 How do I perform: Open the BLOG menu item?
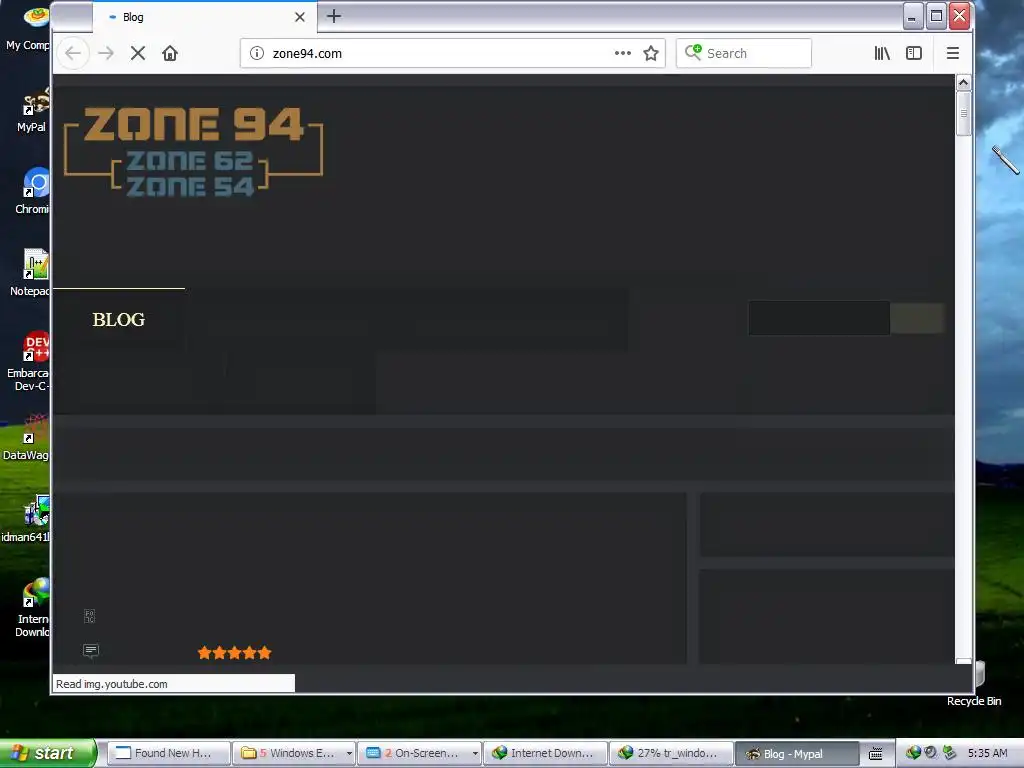pos(119,320)
